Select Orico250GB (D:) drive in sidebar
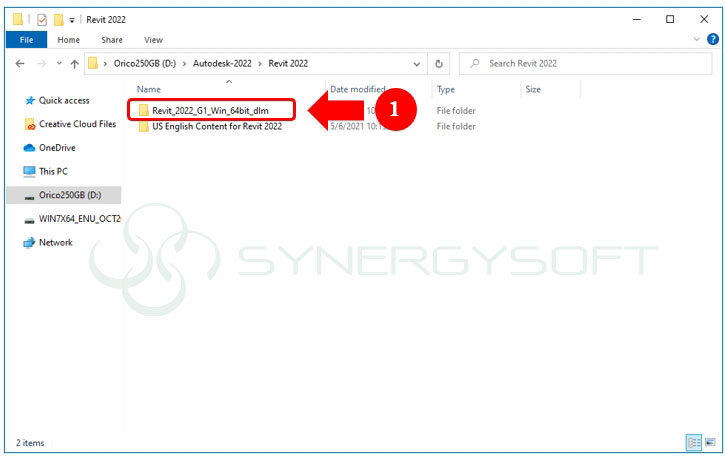 (64, 195)
